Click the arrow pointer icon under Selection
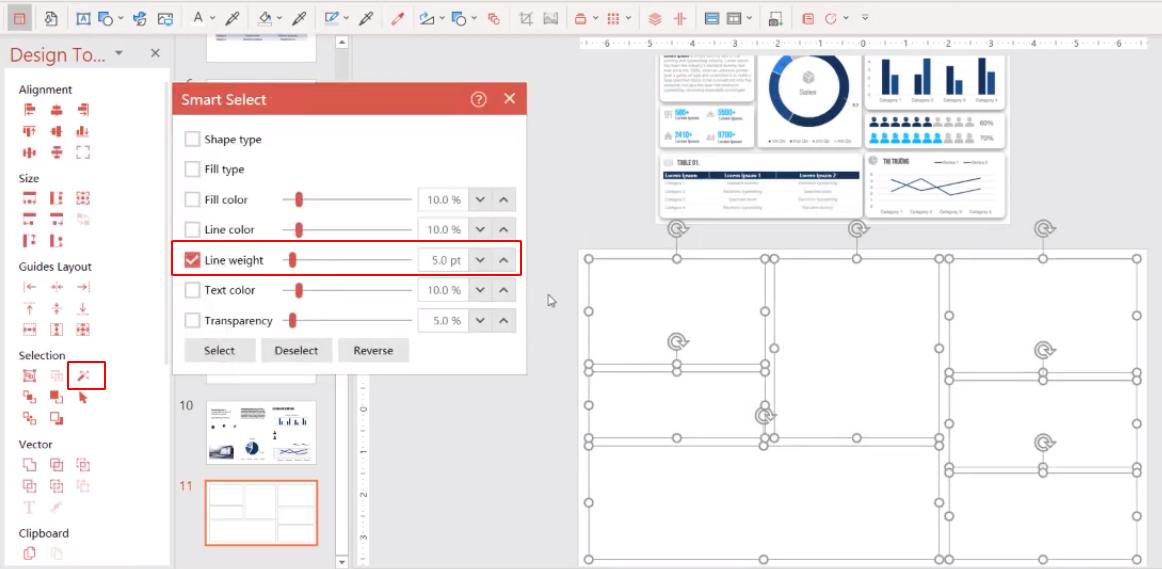The height and width of the screenshot is (569, 1162). (x=84, y=397)
